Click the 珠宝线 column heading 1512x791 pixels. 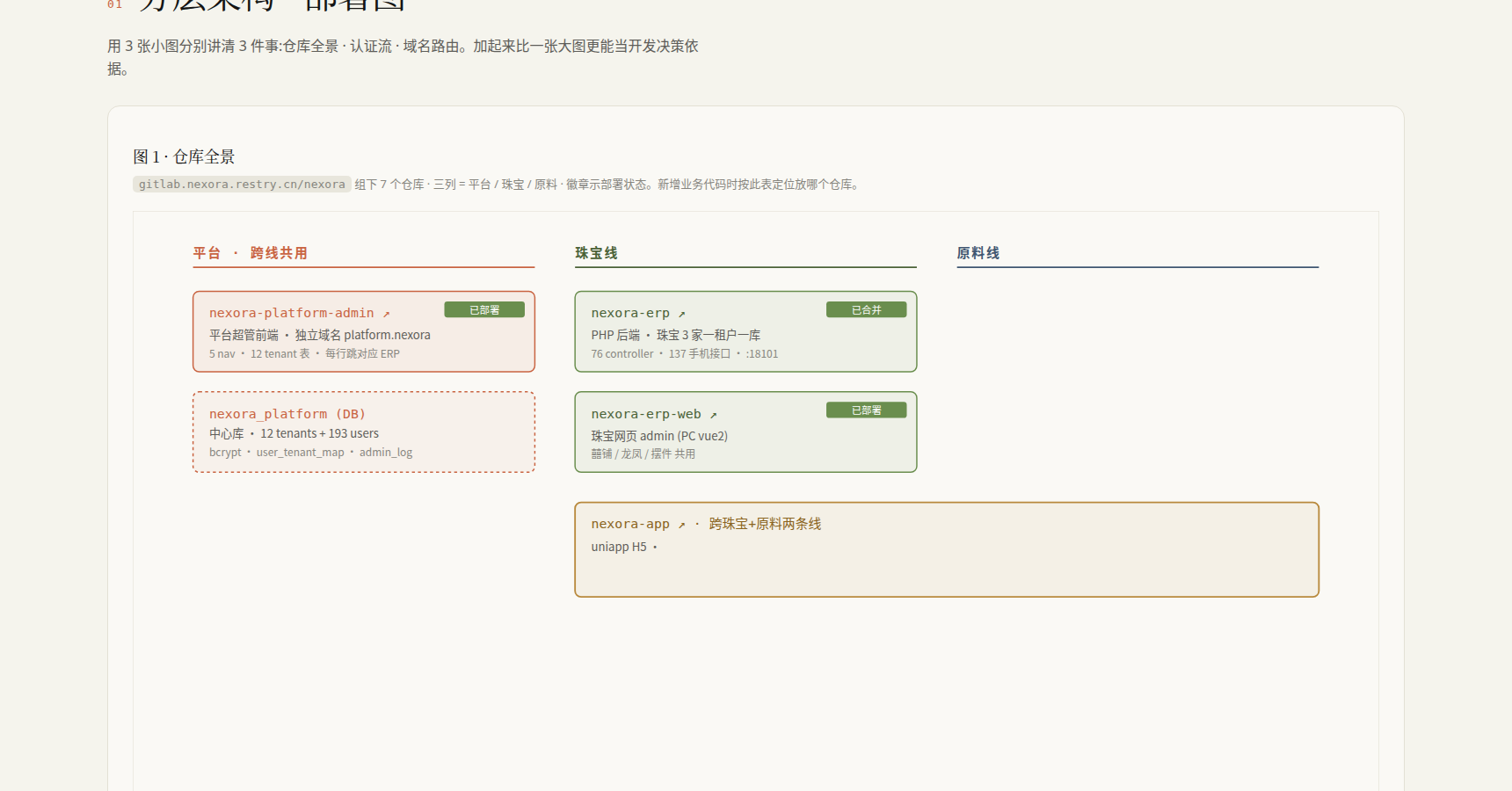[x=596, y=253]
